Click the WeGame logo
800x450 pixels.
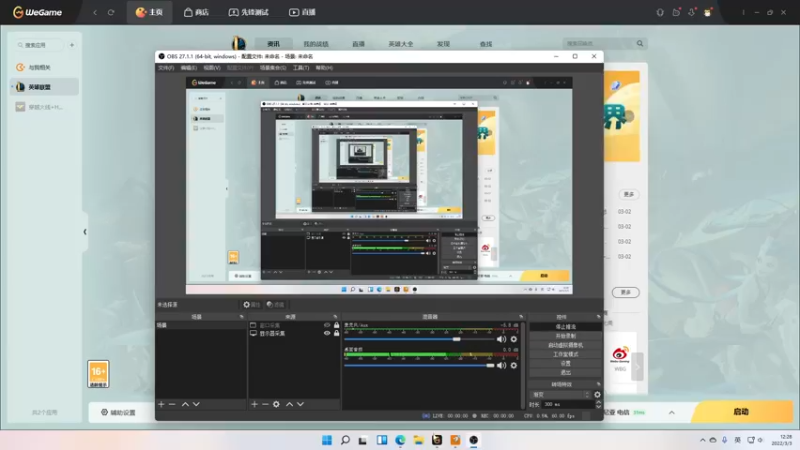click(37, 12)
